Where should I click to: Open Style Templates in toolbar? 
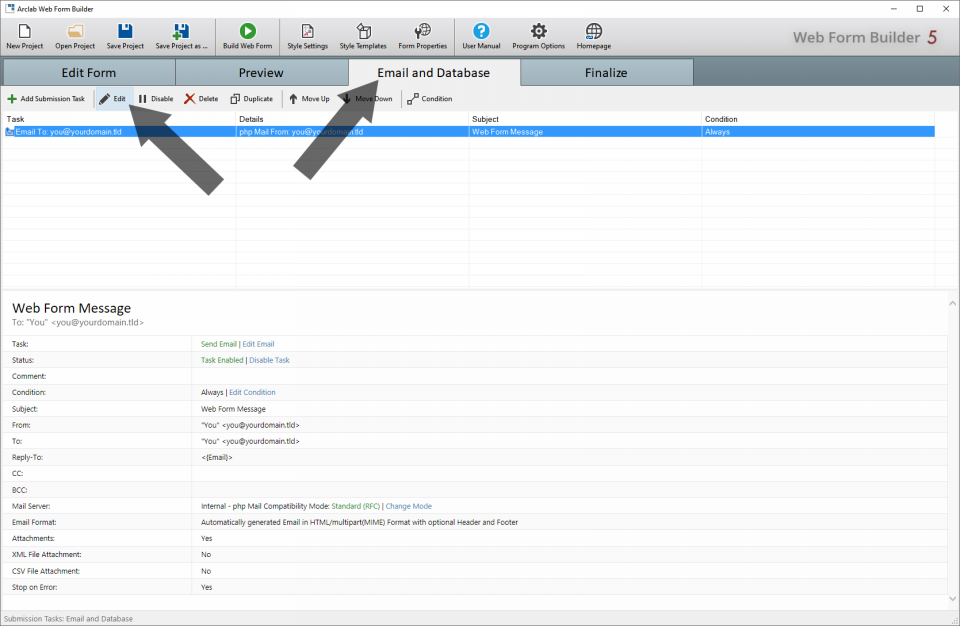363,32
